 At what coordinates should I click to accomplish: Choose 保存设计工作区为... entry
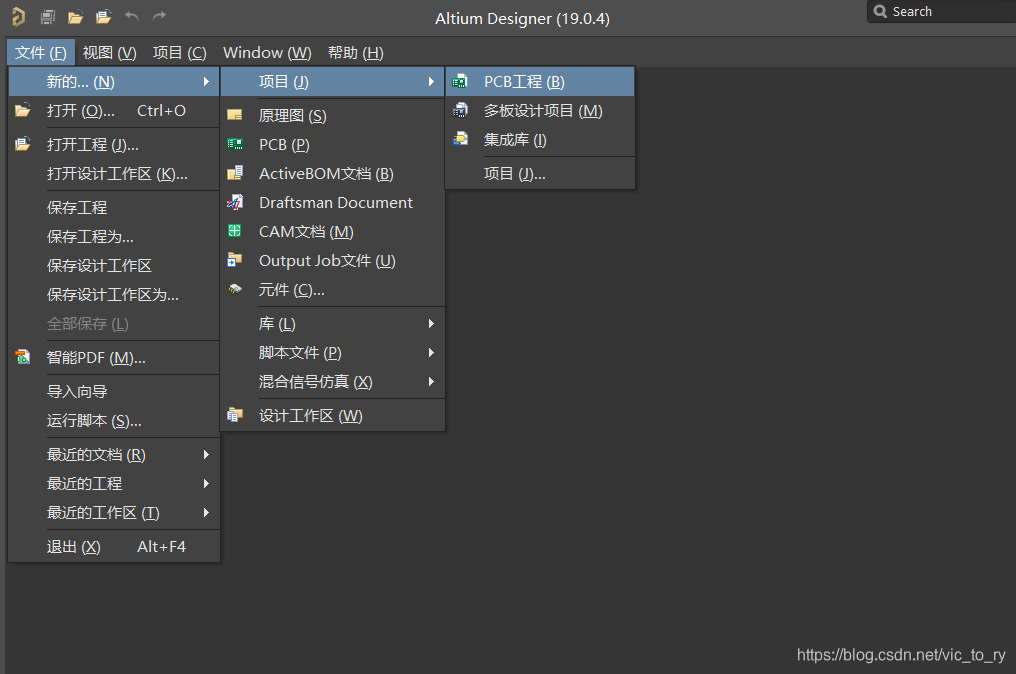tap(114, 295)
